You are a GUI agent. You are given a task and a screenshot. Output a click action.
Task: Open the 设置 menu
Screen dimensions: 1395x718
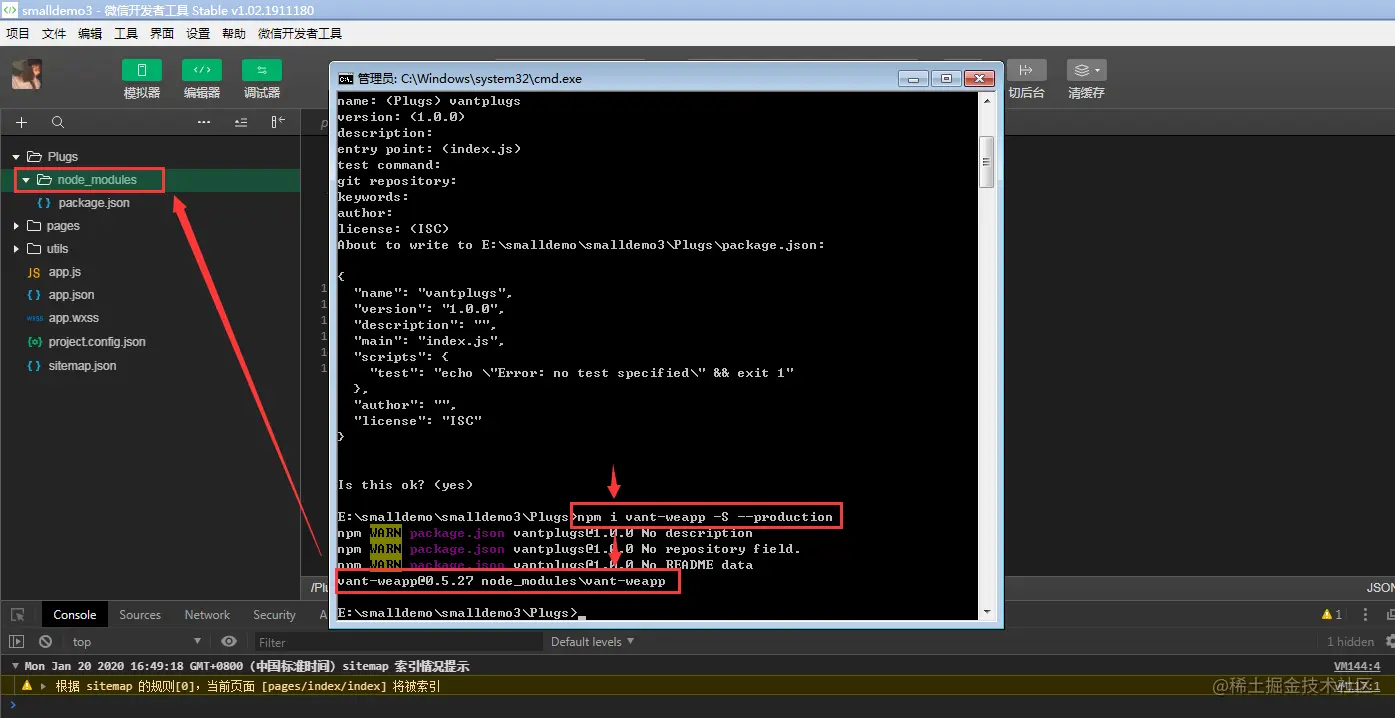tap(198, 33)
